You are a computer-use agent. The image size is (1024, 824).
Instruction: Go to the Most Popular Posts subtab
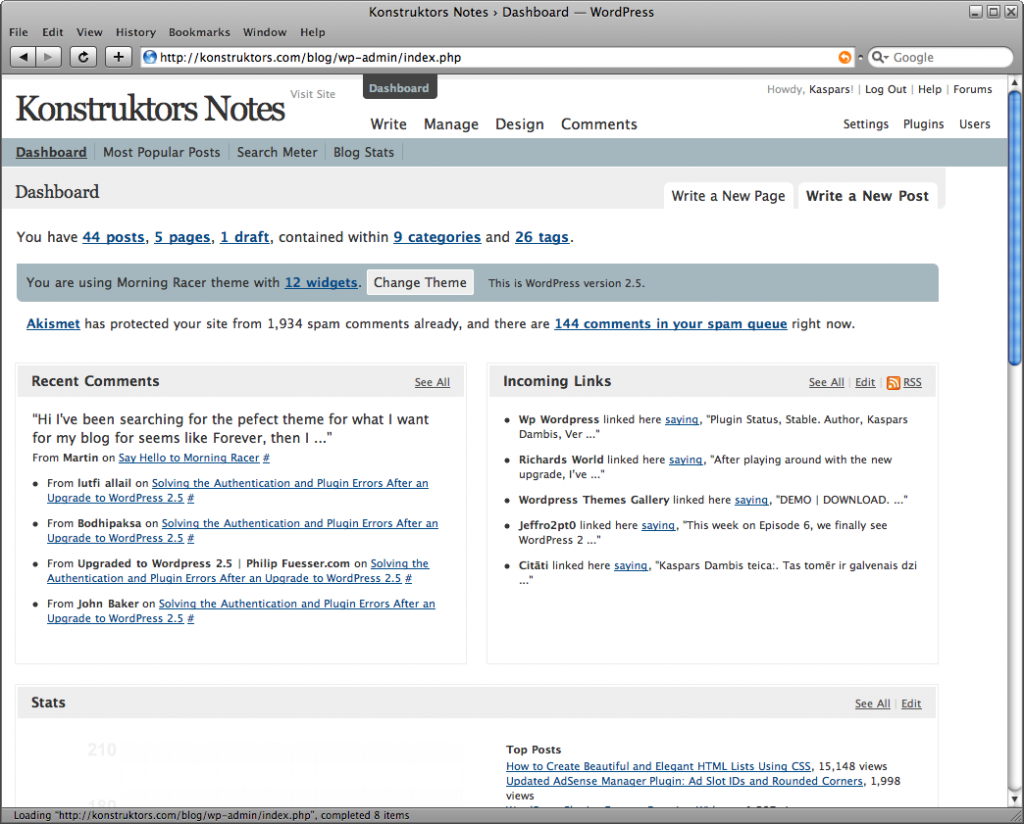161,152
